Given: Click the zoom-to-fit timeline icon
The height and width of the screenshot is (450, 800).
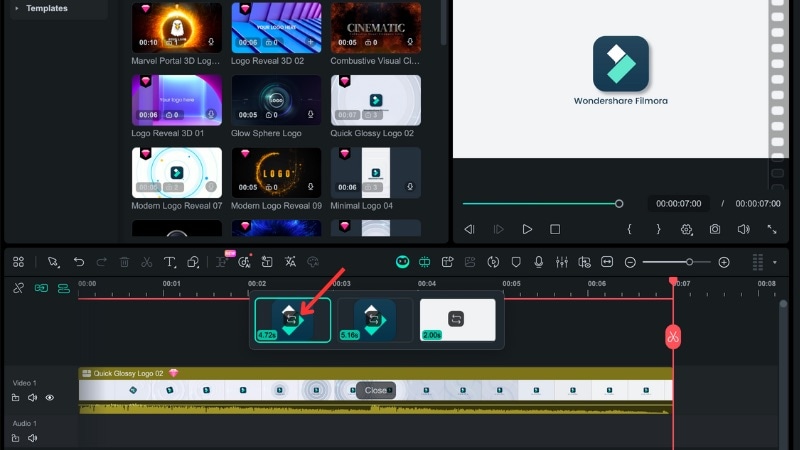Looking at the screenshot, I should click(x=607, y=262).
